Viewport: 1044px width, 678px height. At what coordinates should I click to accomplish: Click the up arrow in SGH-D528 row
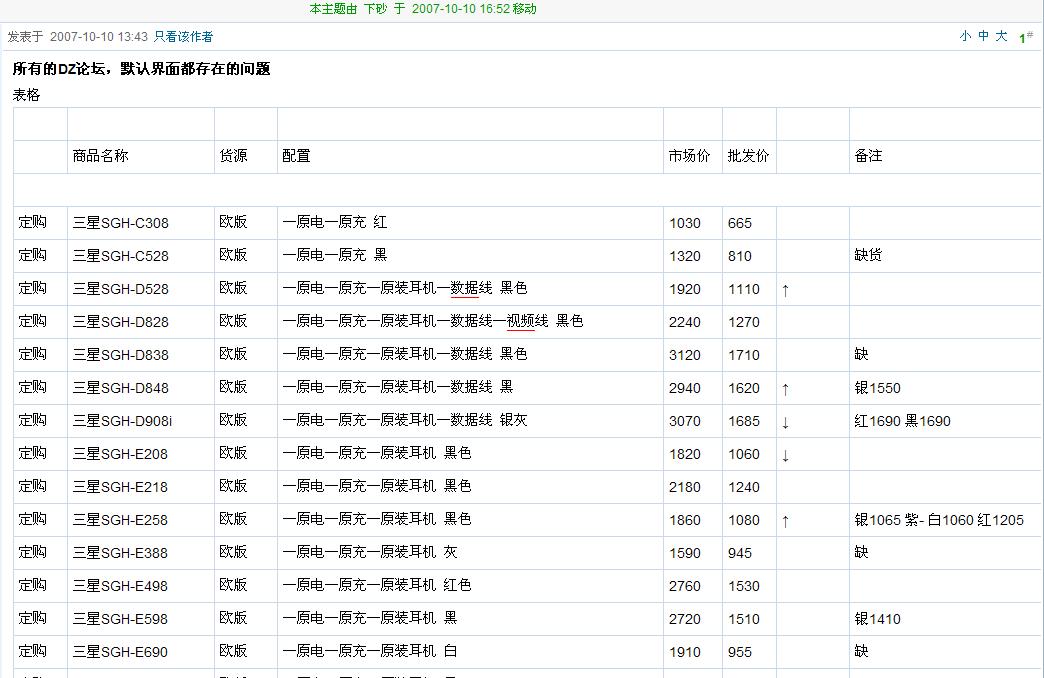click(x=786, y=290)
